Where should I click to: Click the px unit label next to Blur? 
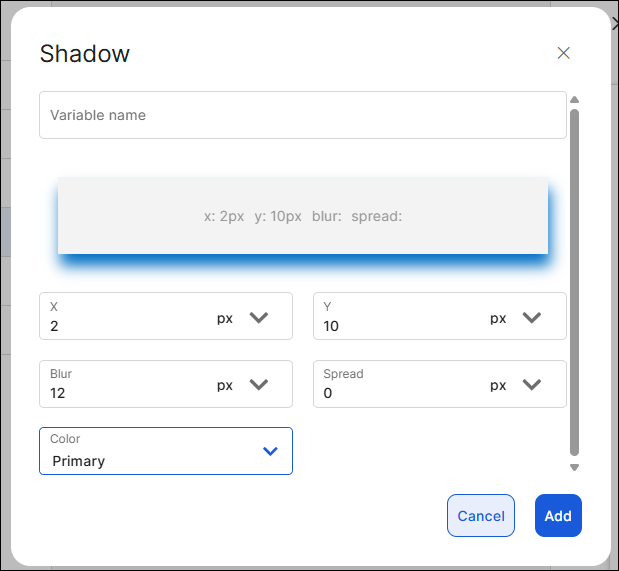click(225, 385)
